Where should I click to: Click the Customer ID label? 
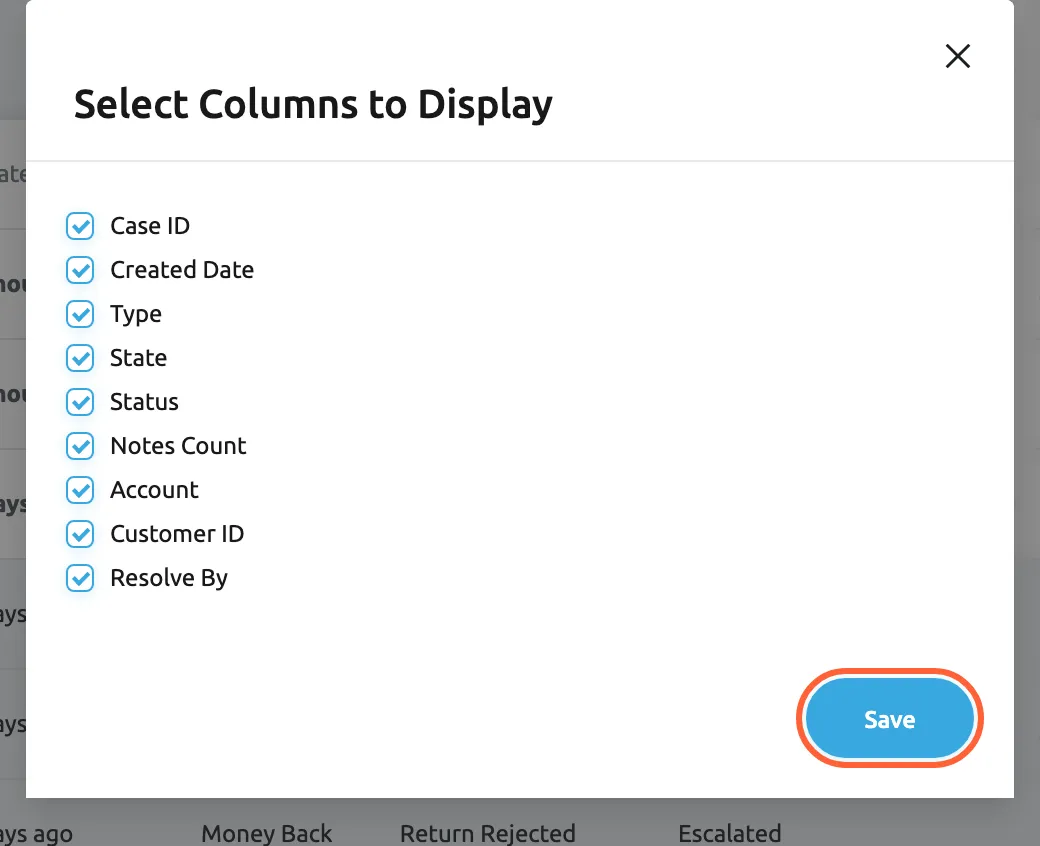tap(177, 534)
